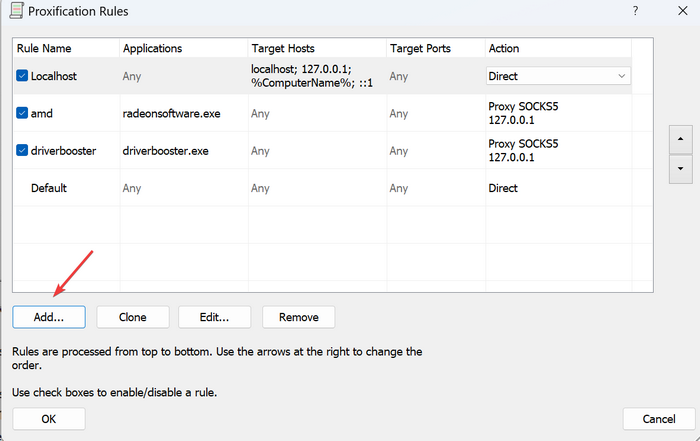Viewport: 700px width, 441px height.
Task: Confirm changes with OK
Action: [49, 419]
